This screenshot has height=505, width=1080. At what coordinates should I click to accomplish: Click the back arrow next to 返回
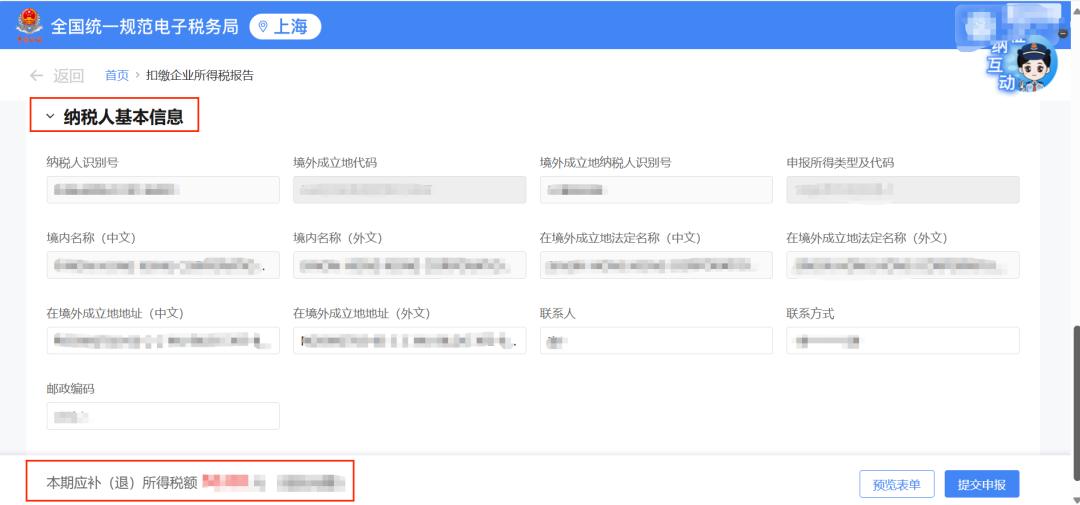click(x=37, y=75)
